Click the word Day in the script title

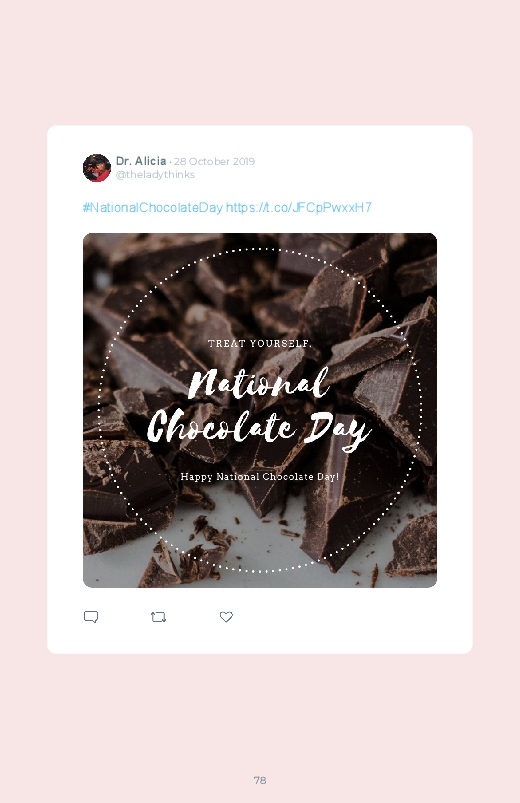click(x=338, y=430)
